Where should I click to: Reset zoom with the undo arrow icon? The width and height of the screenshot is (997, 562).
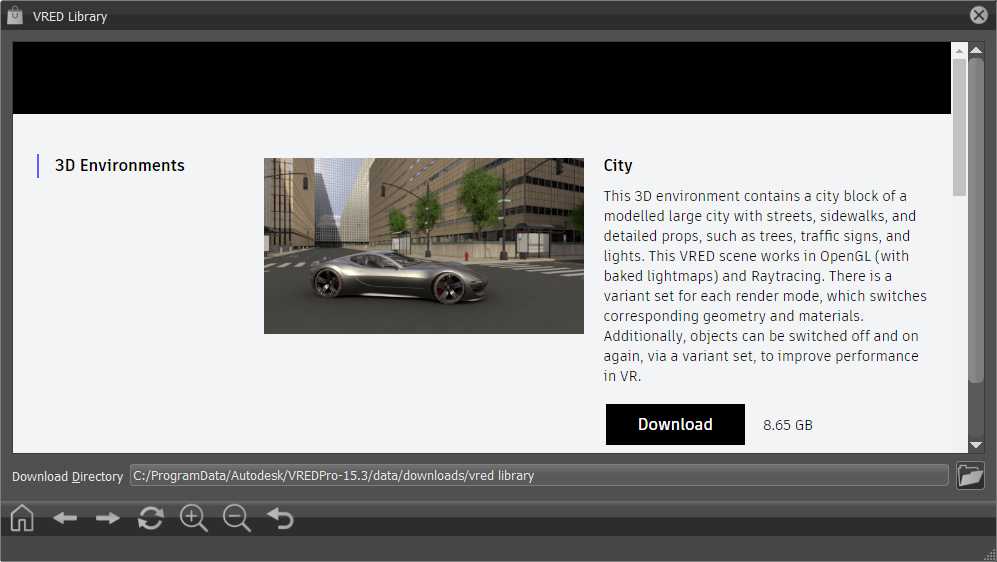pos(280,518)
